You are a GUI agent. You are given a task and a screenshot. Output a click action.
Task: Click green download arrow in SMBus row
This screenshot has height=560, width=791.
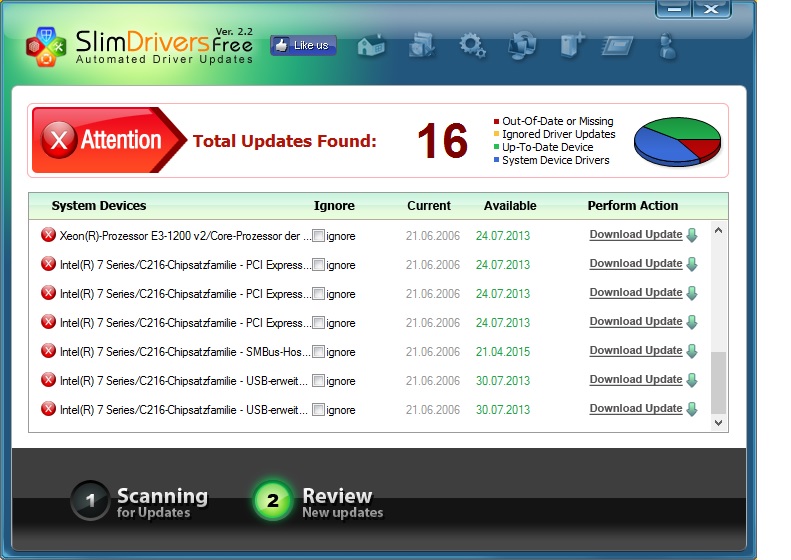tap(693, 351)
